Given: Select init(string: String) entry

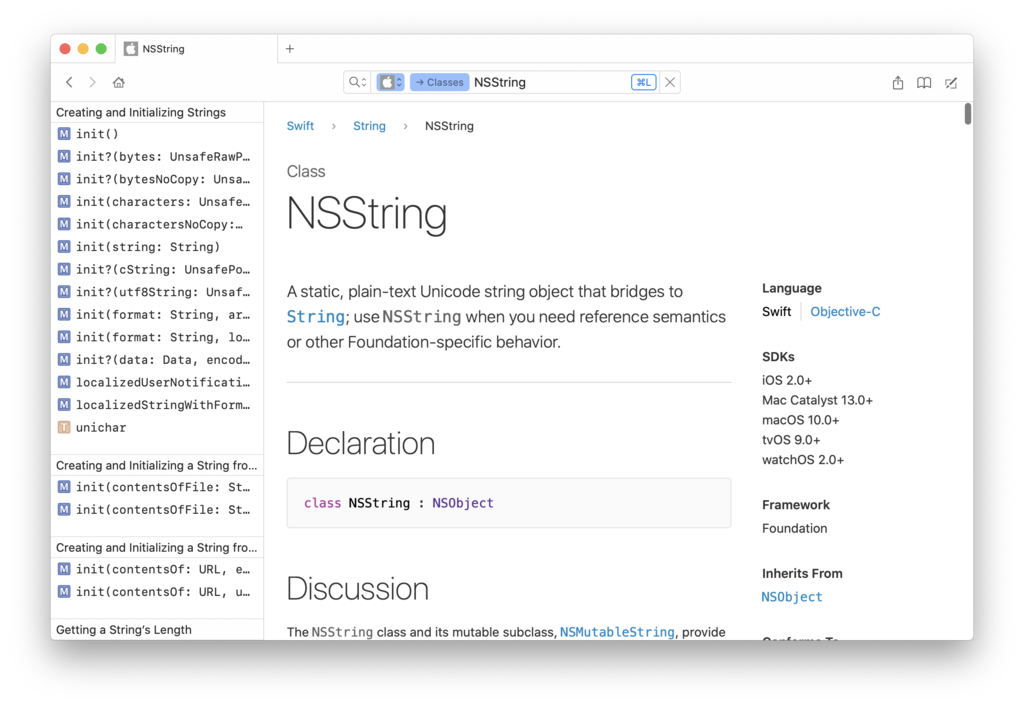Looking at the screenshot, I should tap(157, 247).
